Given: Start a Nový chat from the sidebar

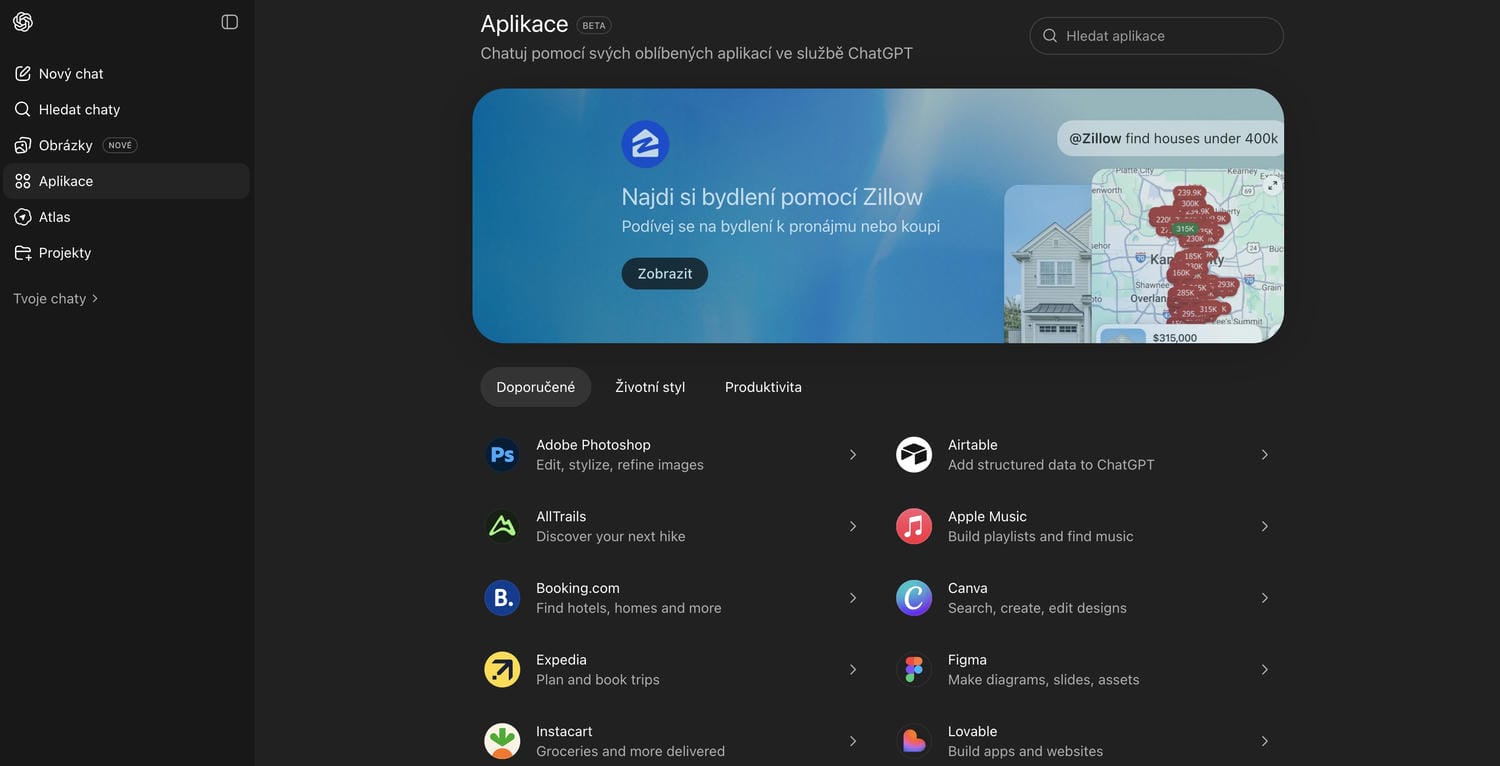Looking at the screenshot, I should click(70, 74).
